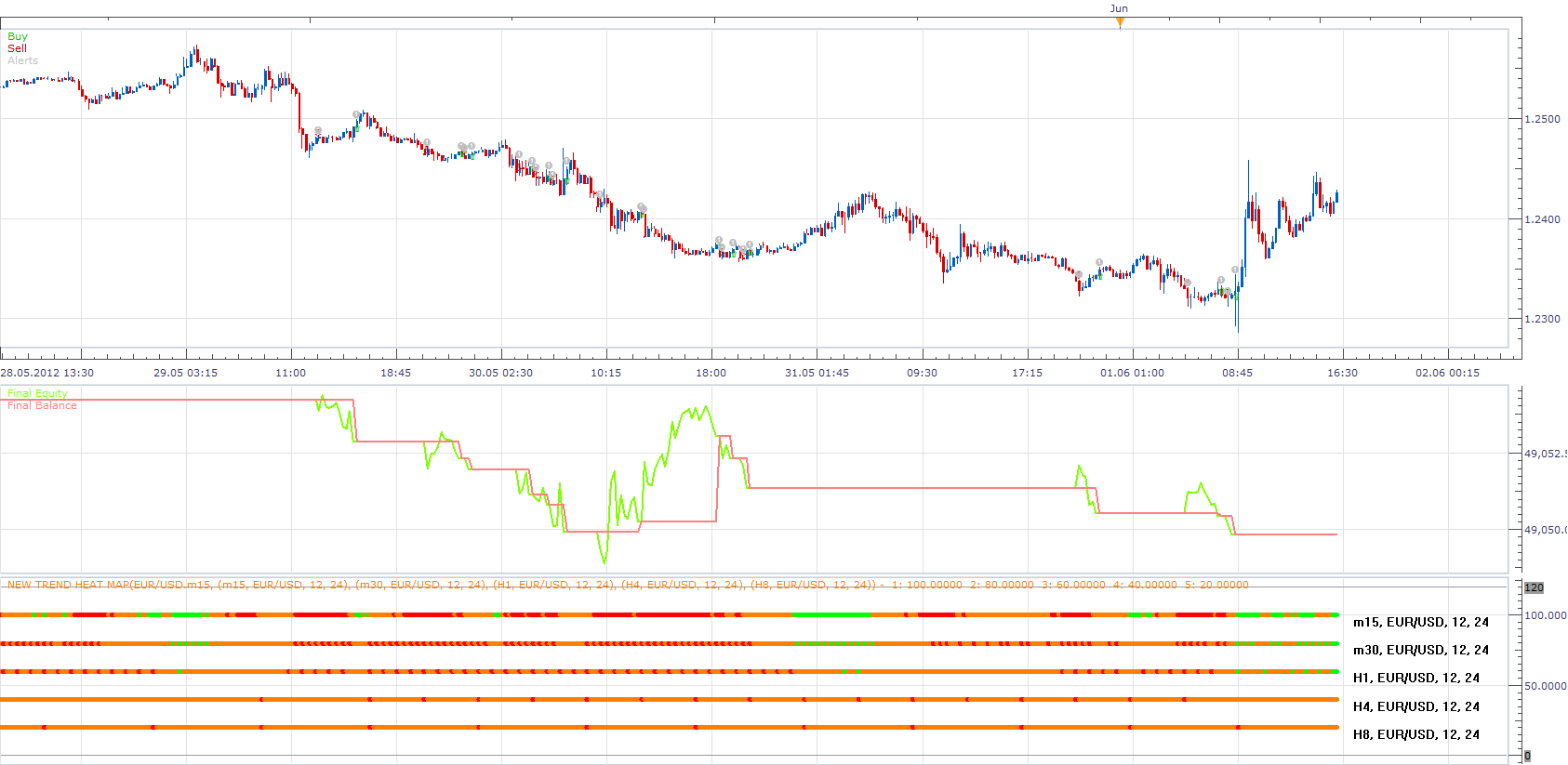
Task: Click the 49,050 equity axis value
Action: click(x=1545, y=530)
